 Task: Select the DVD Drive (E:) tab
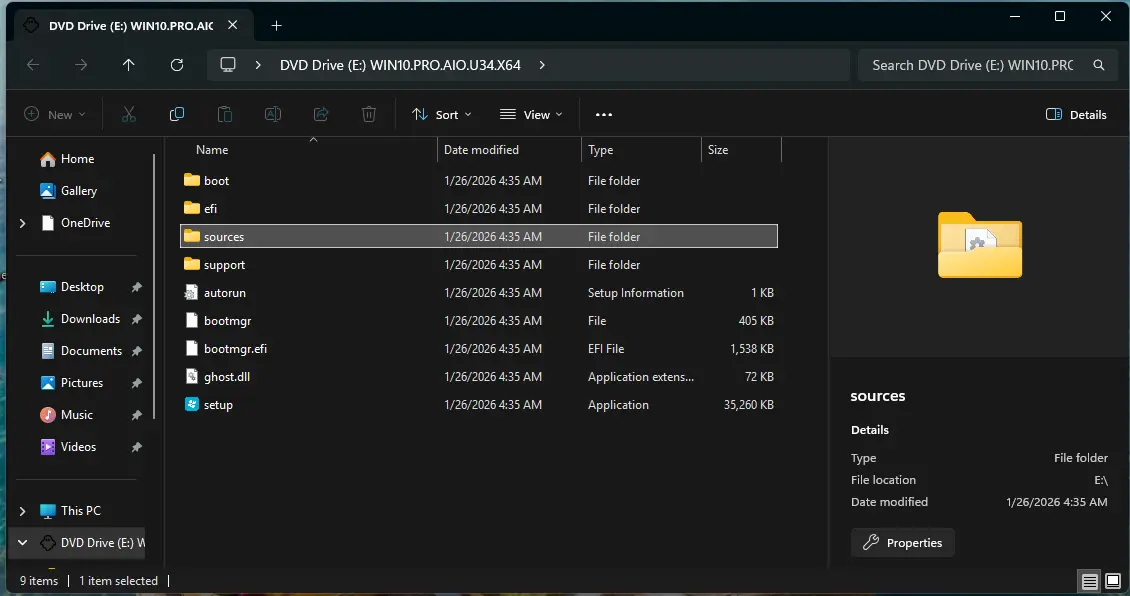tap(130, 25)
